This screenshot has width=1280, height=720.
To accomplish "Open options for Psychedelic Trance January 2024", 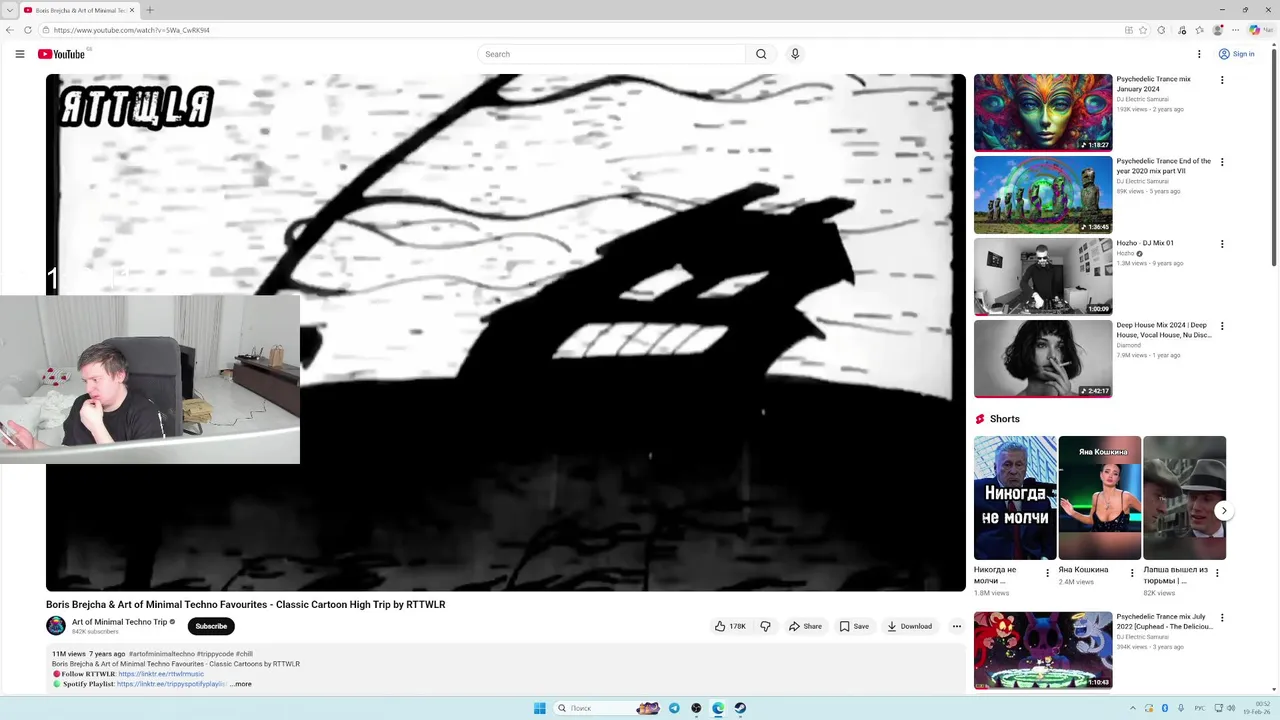I will [1221, 80].
